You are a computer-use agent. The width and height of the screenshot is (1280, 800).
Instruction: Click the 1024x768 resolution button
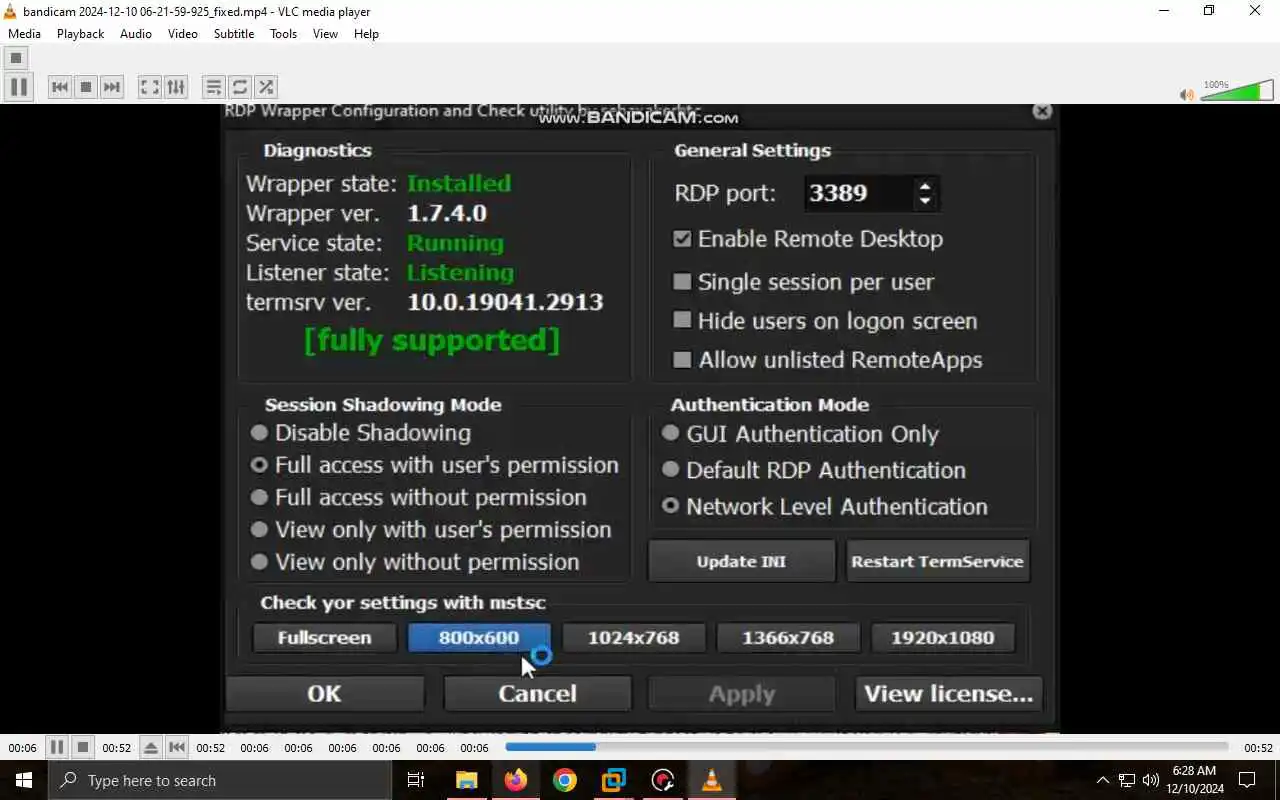tap(633, 638)
